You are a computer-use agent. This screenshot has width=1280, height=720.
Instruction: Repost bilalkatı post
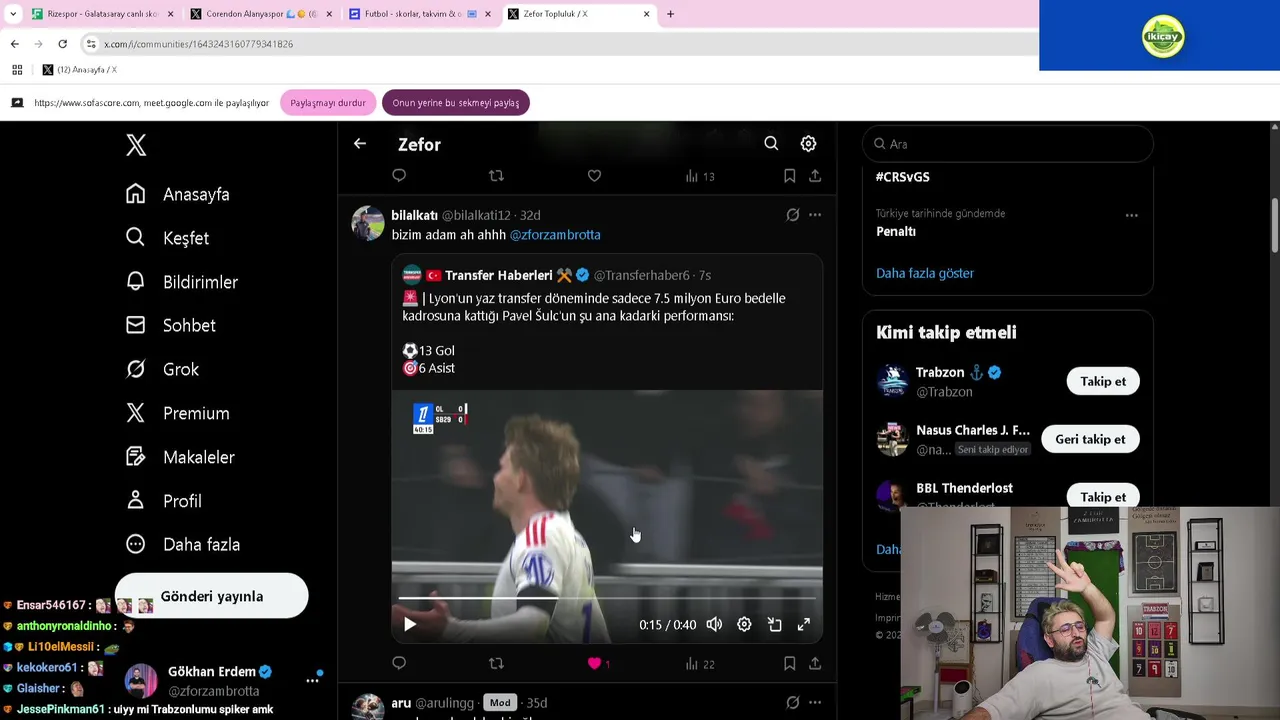point(496,663)
